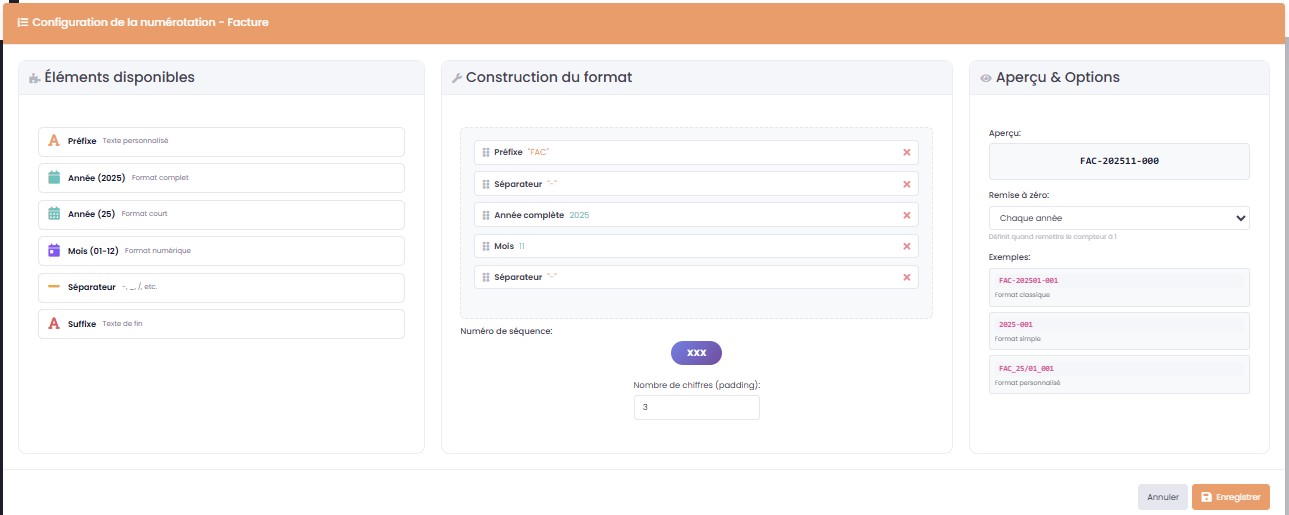Click the Année (25) short-format calendar icon
This screenshot has height=515, width=1289.
(54, 214)
